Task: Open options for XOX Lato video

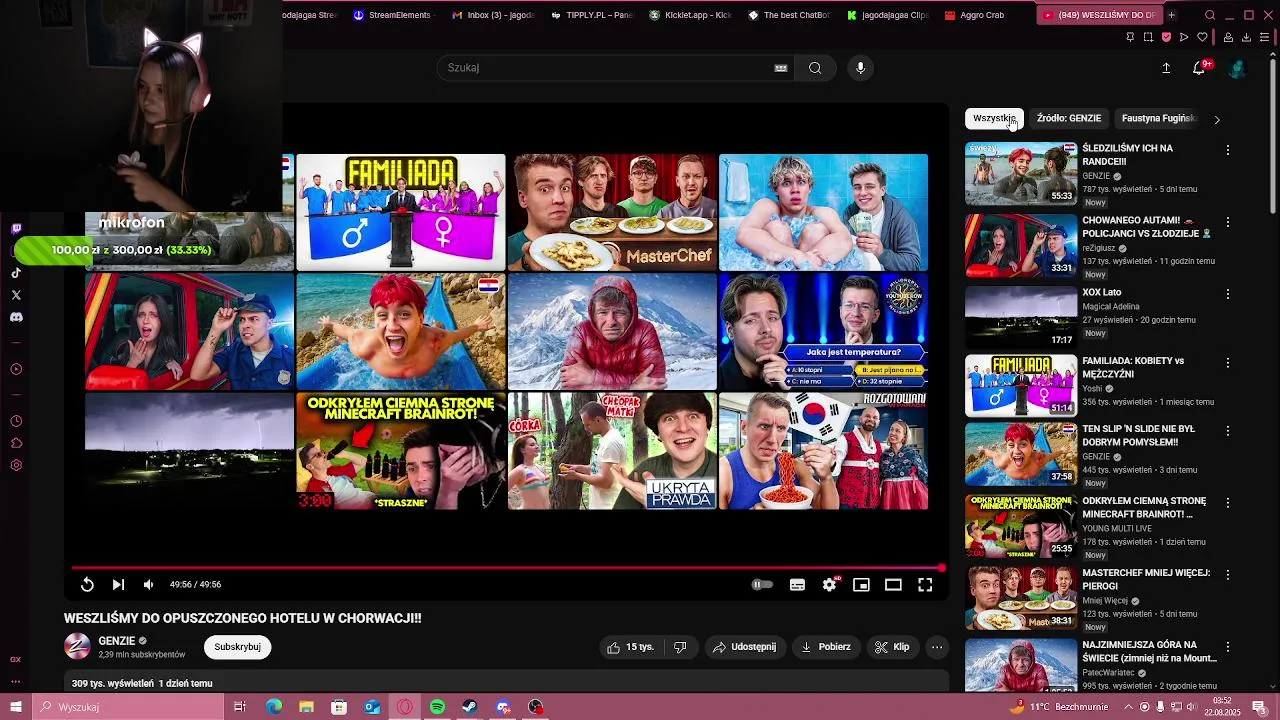Action: 1228,294
